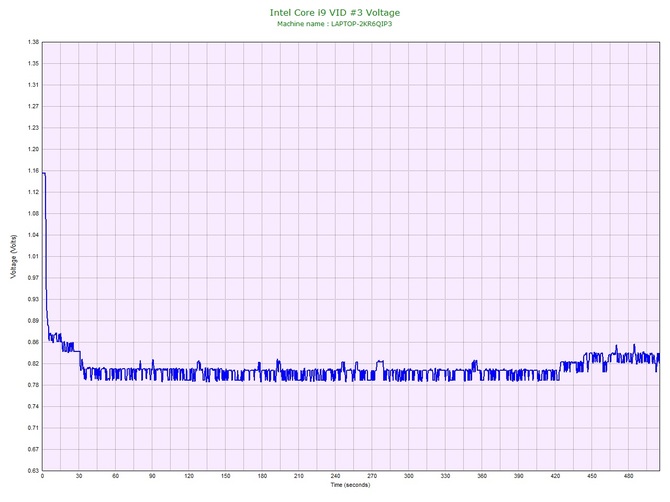
Task: Click the 1.16 y-axis tick value
Action: click(x=33, y=171)
